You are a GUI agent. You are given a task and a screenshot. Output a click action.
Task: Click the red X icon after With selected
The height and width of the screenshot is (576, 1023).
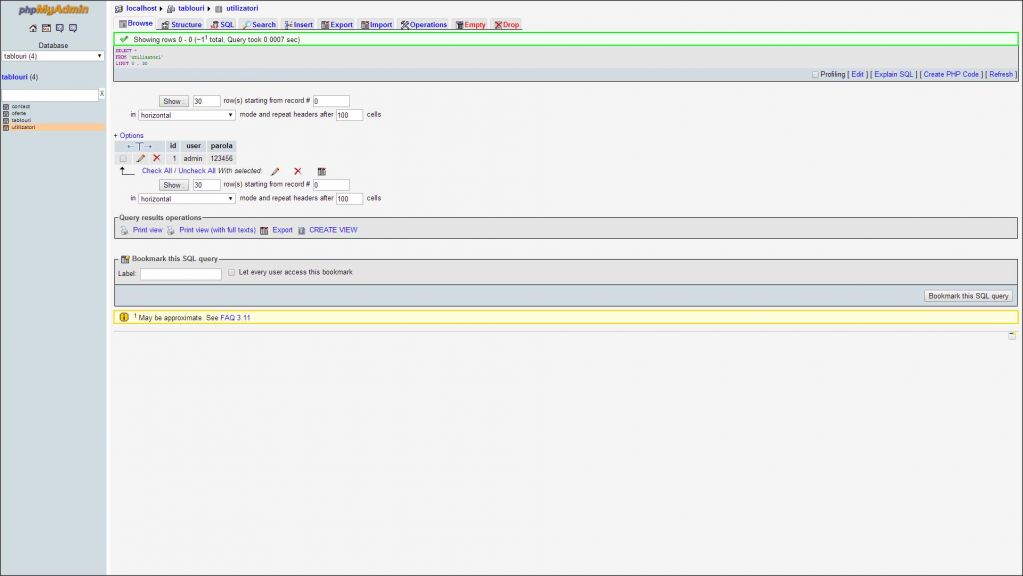pyautogui.click(x=297, y=171)
